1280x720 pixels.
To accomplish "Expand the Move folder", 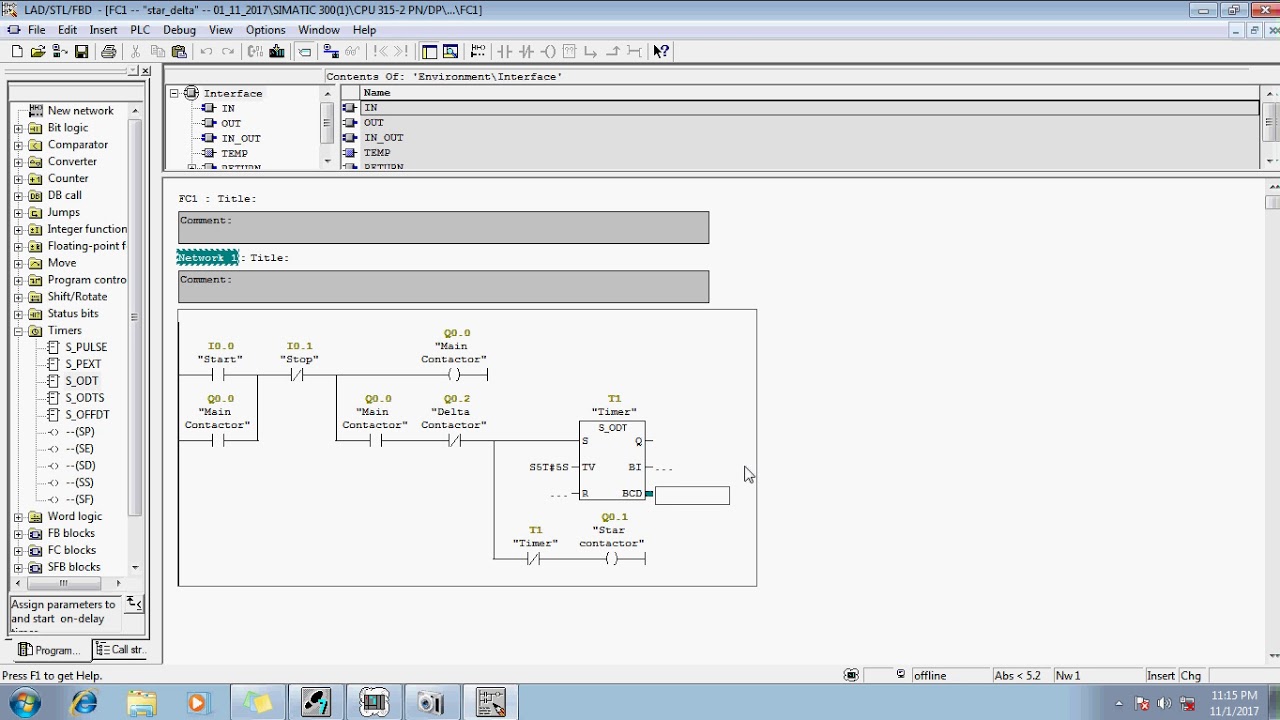I will pos(18,263).
